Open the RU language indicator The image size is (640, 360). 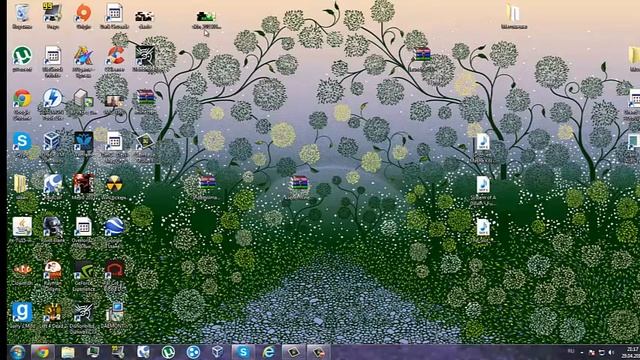[571, 351]
